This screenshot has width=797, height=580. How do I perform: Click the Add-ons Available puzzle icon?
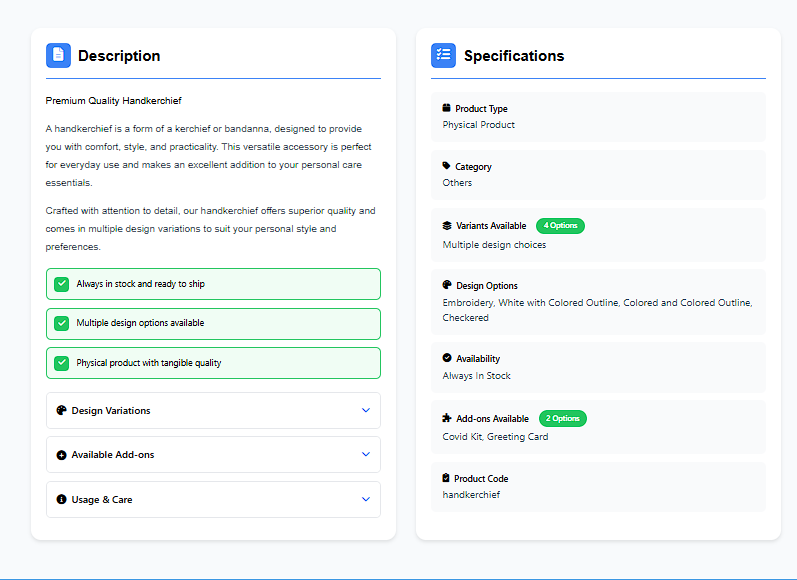pyautogui.click(x=447, y=419)
